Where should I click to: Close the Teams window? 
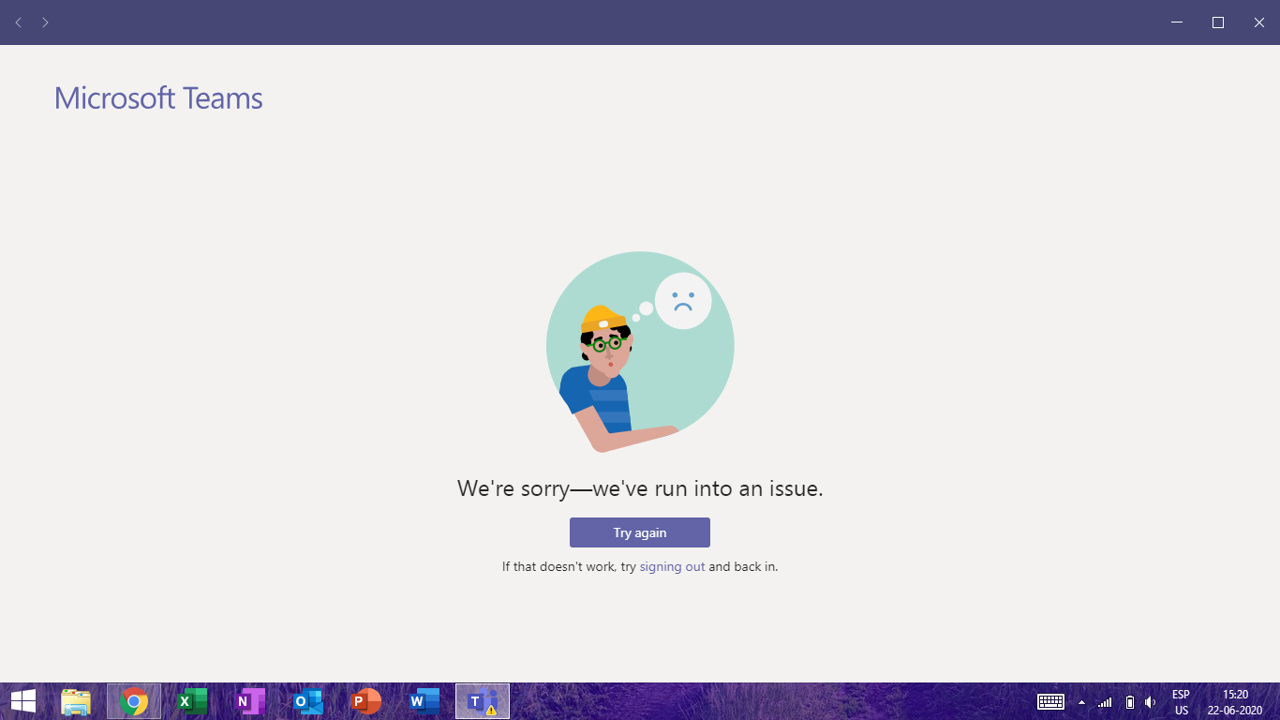[1259, 22]
